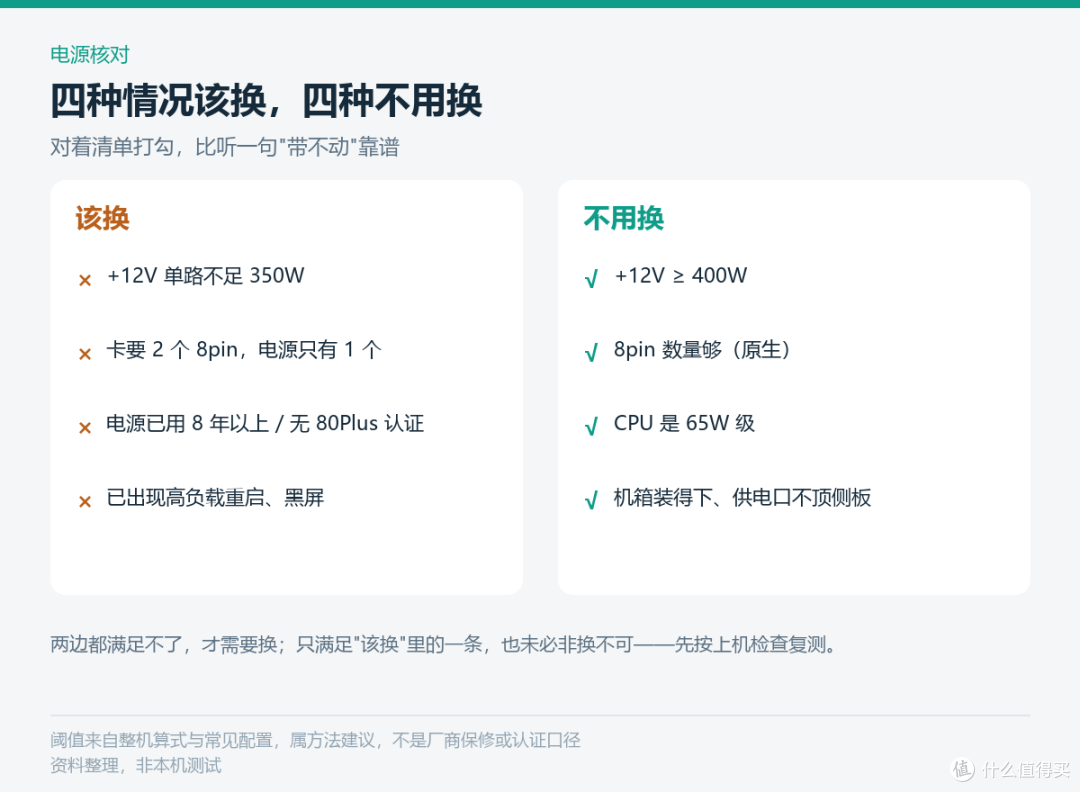Select text 电源已用 8 年以上 / 无 80Plus 认证
This screenshot has height=792, width=1080.
265,423
